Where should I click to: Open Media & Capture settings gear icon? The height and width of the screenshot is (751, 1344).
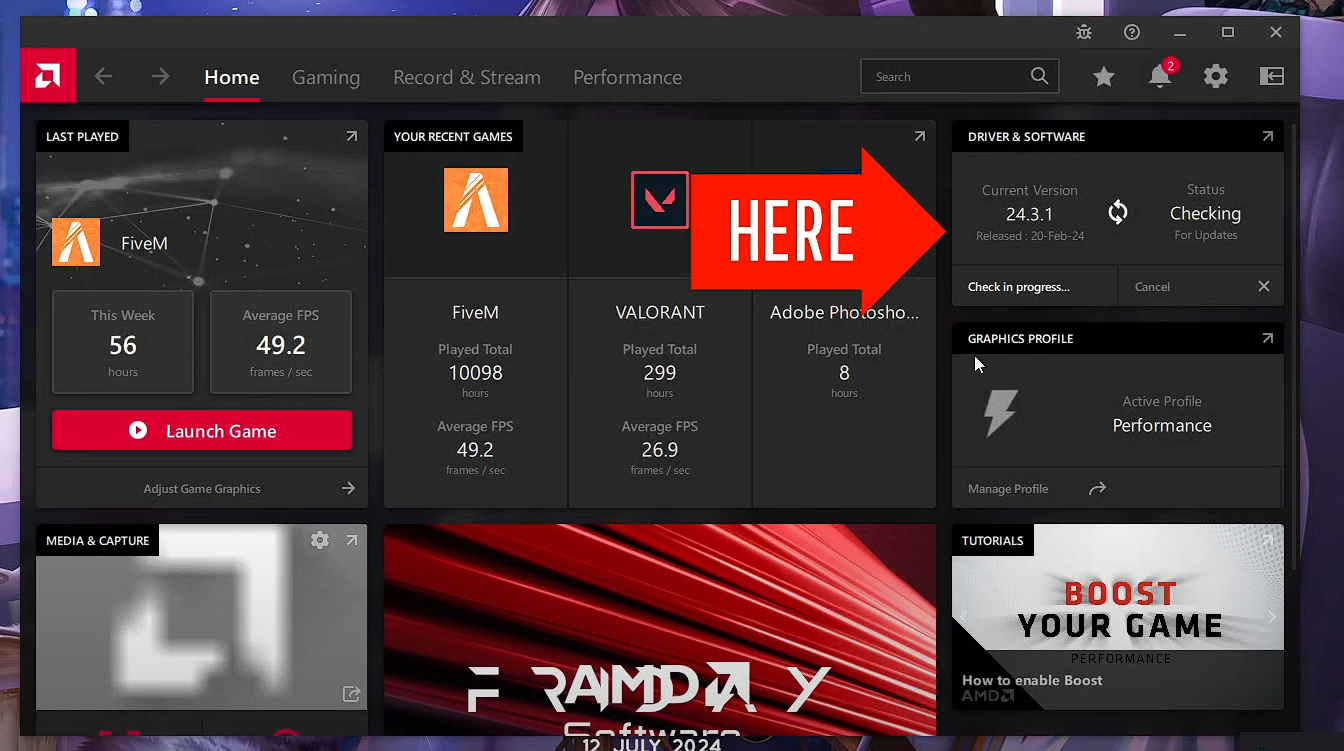pos(319,539)
